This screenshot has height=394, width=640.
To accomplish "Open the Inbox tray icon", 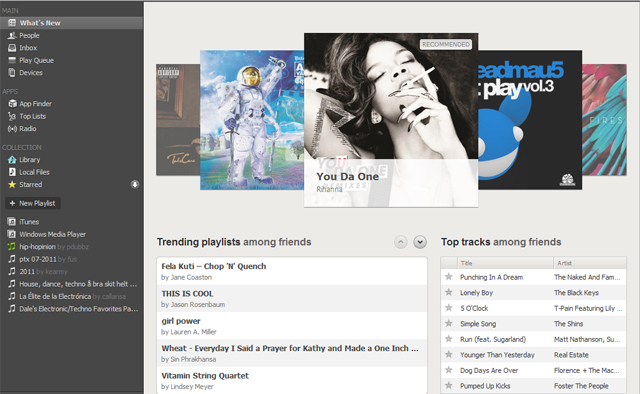I will pos(12,48).
